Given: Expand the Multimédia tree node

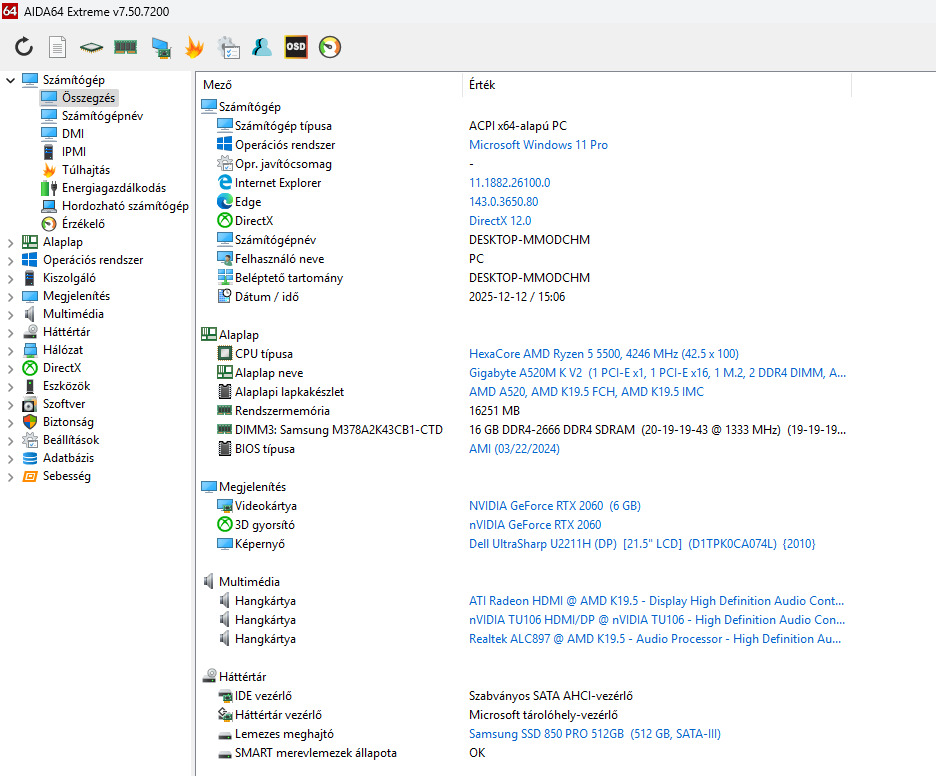Looking at the screenshot, I should [10, 314].
